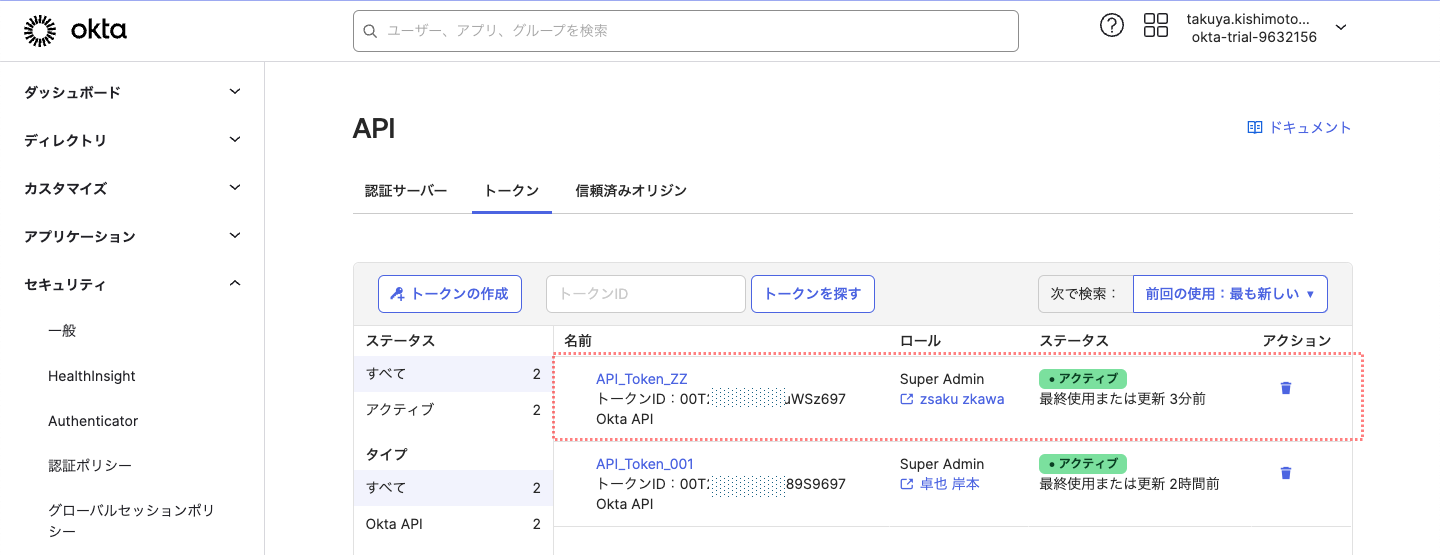Focus the top search bar
1440x555 pixels.
(686, 31)
